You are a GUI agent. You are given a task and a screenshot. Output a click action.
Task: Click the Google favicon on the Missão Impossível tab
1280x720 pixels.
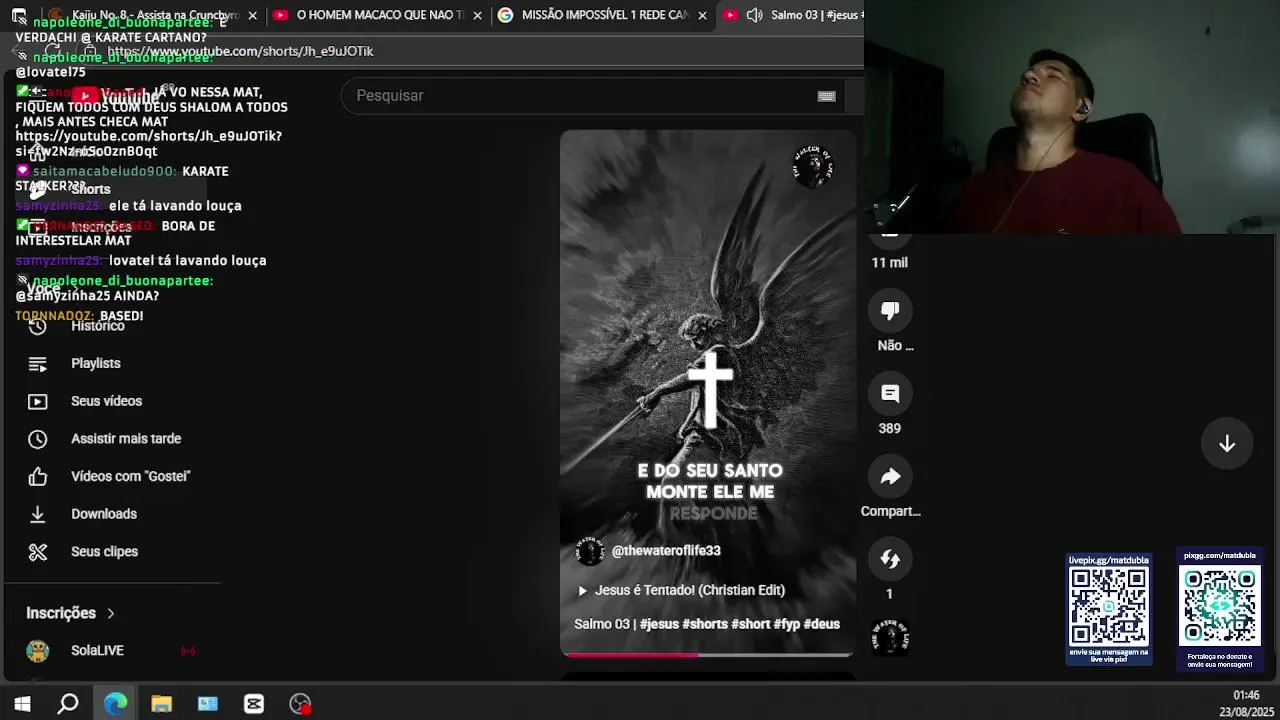pyautogui.click(x=505, y=15)
